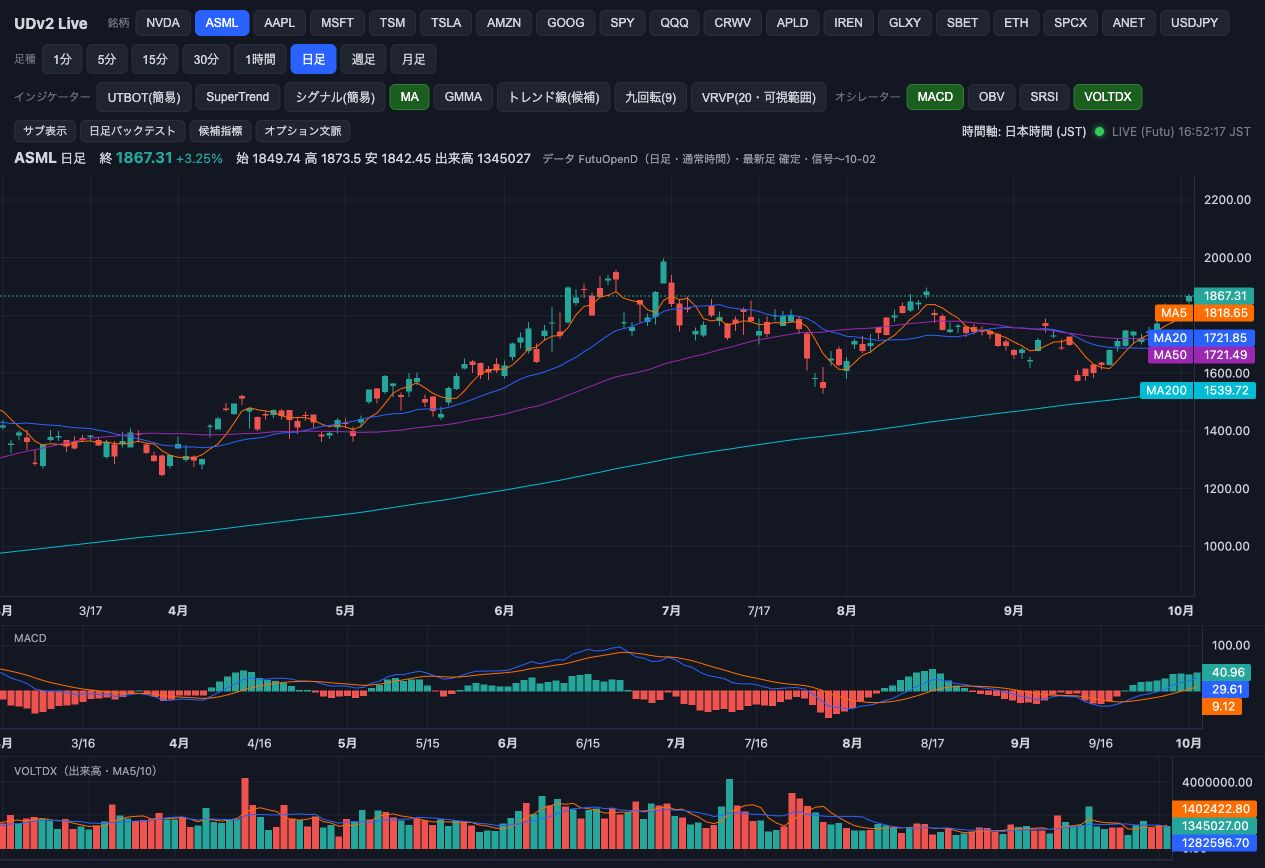Toggle the UTBOT(簡易) indicator
Image resolution: width=1265 pixels, height=868 pixels.
pos(143,97)
